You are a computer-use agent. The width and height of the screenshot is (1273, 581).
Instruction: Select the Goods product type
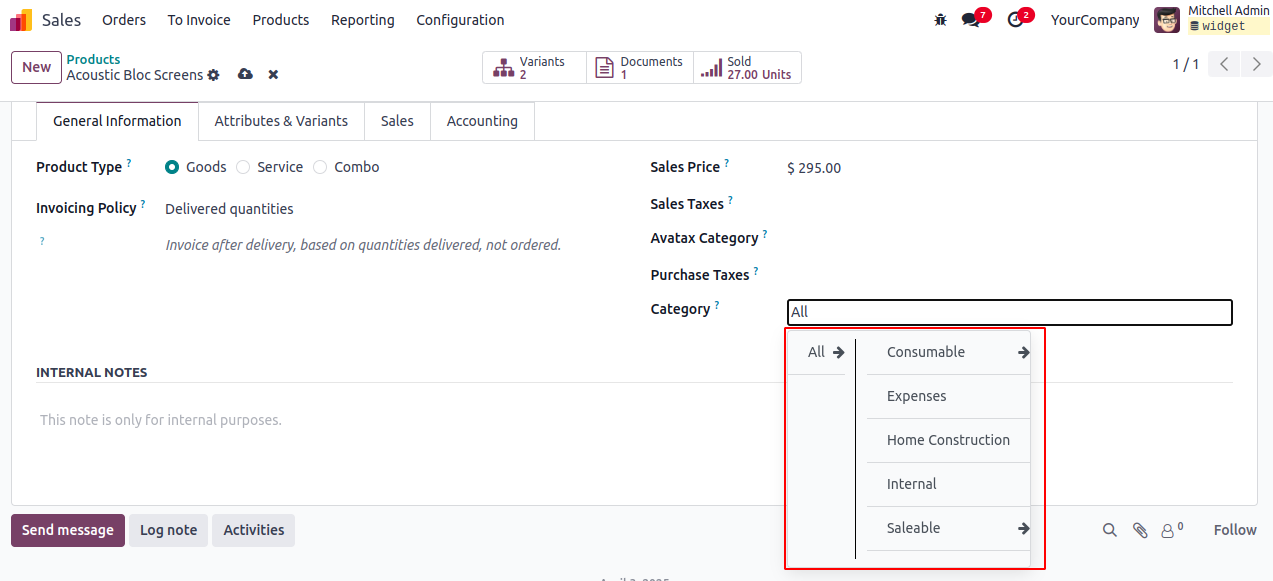pyautogui.click(x=172, y=168)
